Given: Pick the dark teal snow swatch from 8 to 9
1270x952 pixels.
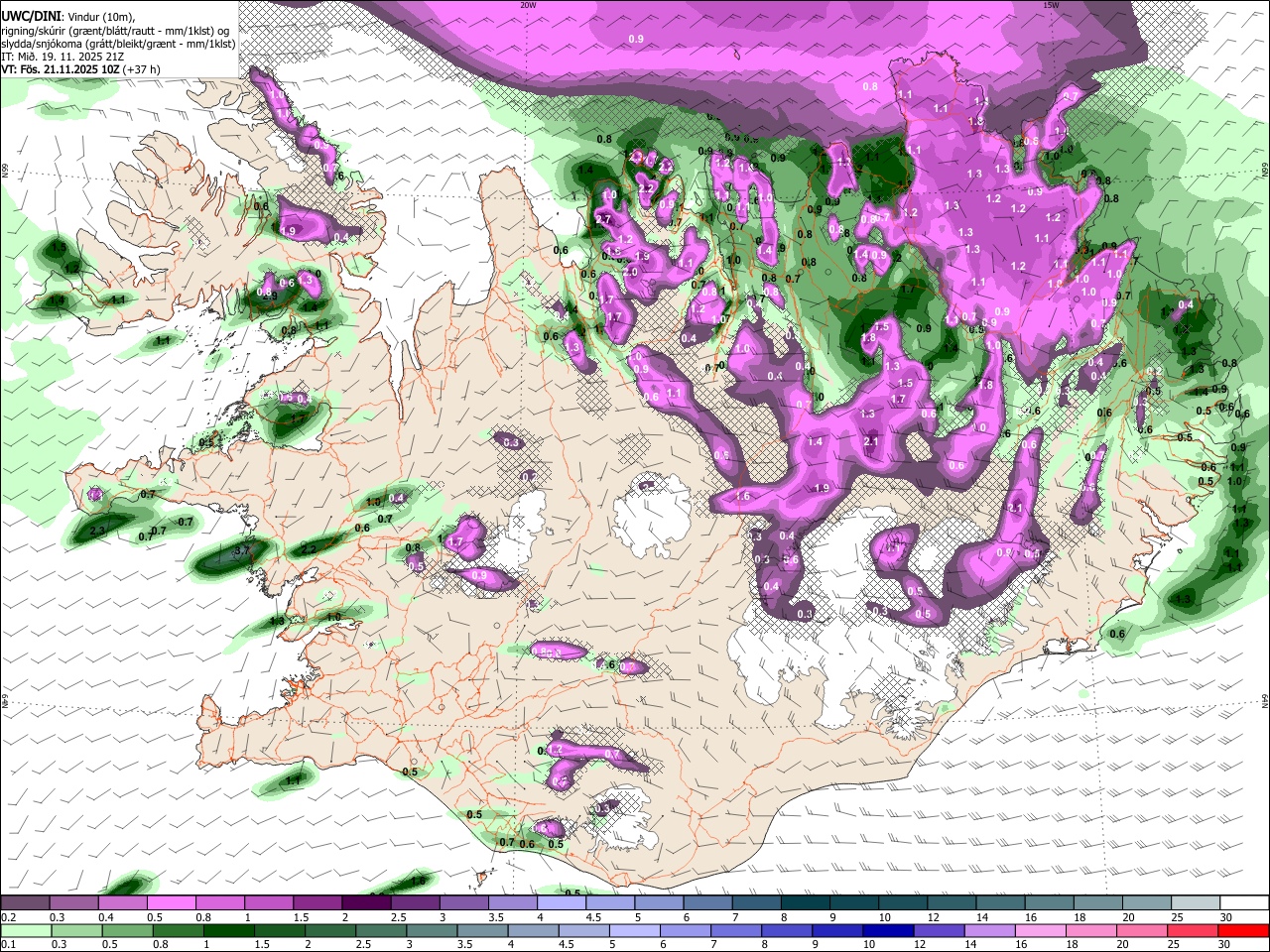Looking at the screenshot, I should [x=804, y=902].
